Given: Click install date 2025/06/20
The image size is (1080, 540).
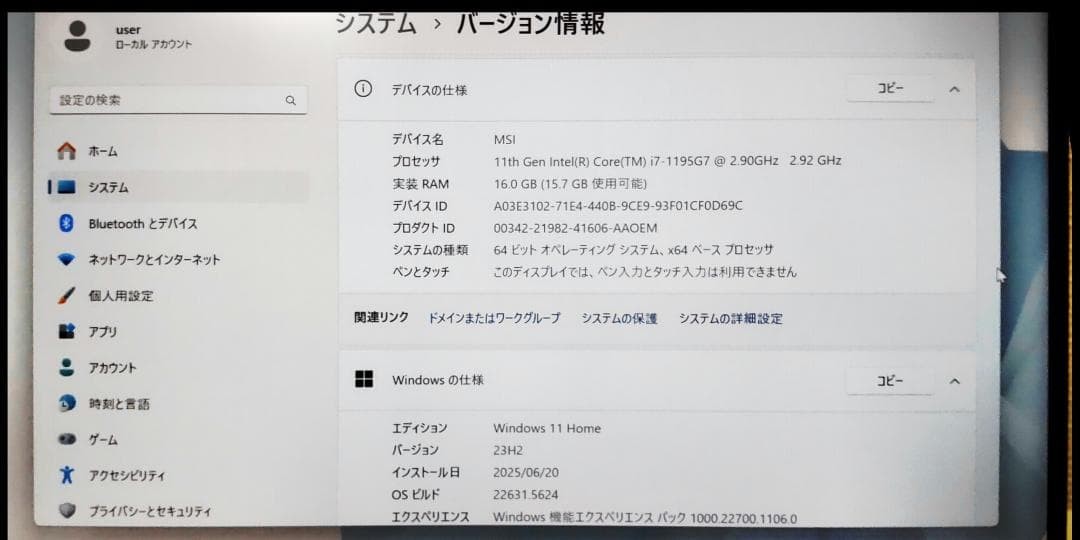Looking at the screenshot, I should coord(527,472).
